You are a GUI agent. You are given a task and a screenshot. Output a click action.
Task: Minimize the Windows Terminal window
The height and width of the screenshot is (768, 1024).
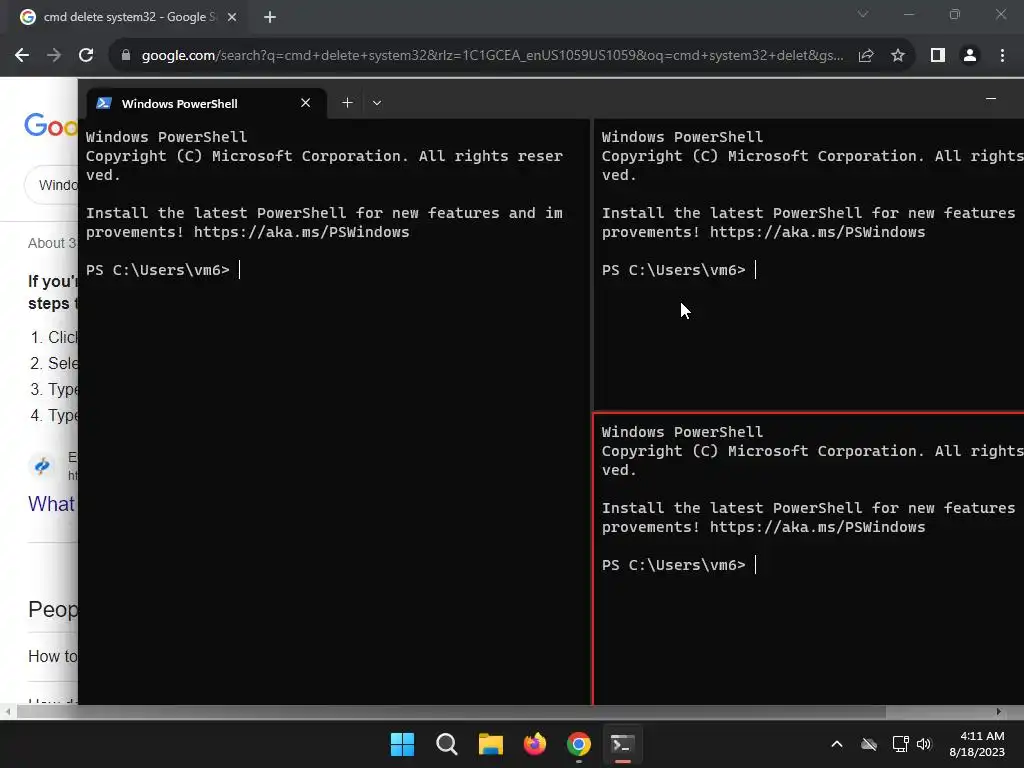(991, 99)
